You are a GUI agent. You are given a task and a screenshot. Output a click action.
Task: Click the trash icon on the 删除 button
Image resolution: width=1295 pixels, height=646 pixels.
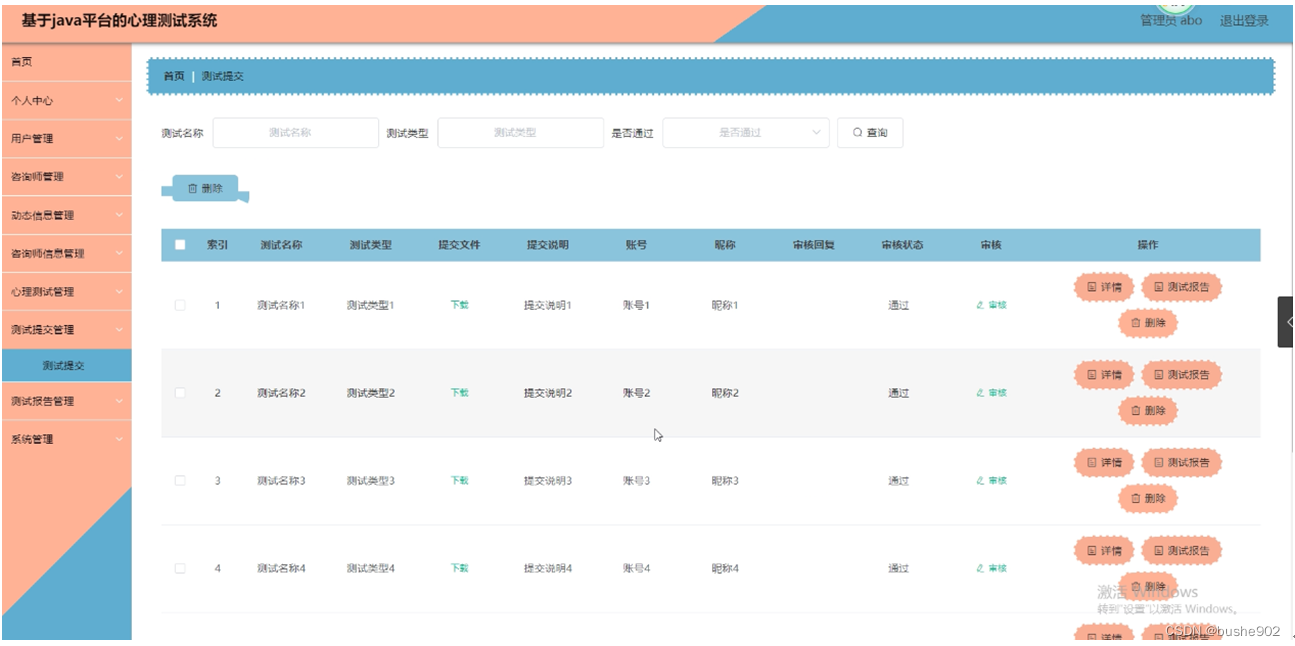pyautogui.click(x=193, y=186)
